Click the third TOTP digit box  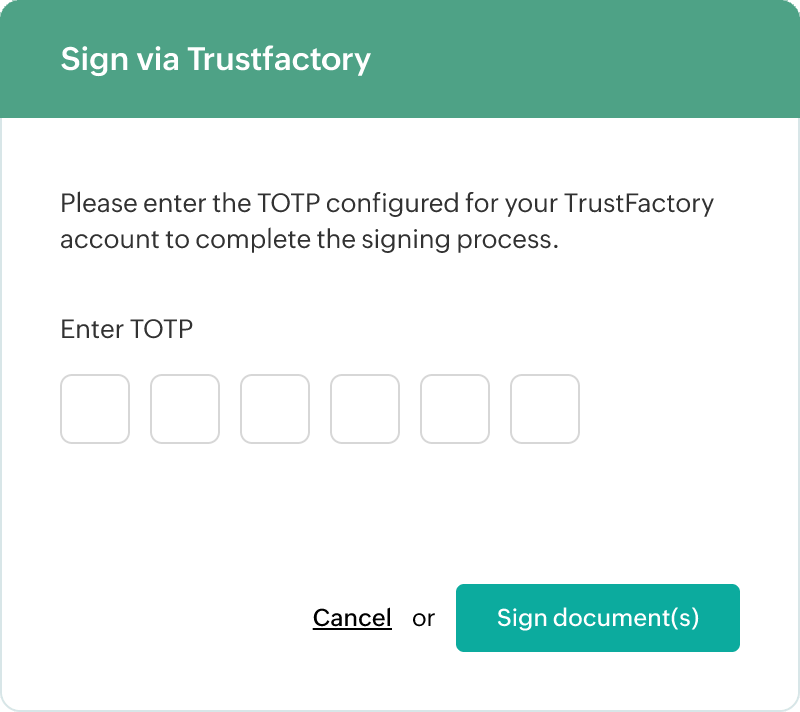pos(275,409)
